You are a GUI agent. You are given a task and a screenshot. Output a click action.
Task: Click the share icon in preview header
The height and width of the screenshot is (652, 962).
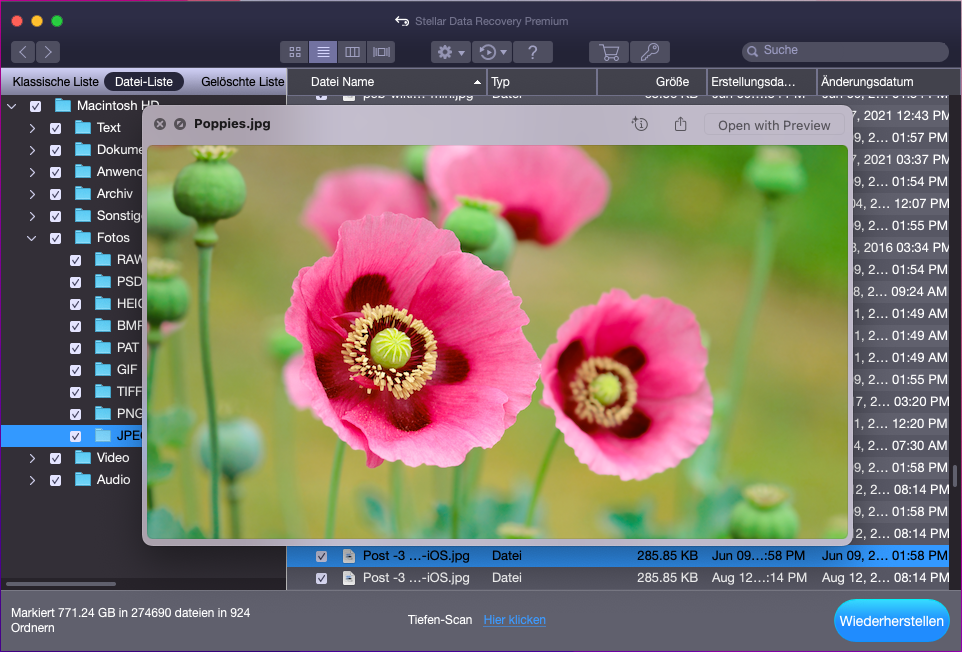pyautogui.click(x=680, y=124)
